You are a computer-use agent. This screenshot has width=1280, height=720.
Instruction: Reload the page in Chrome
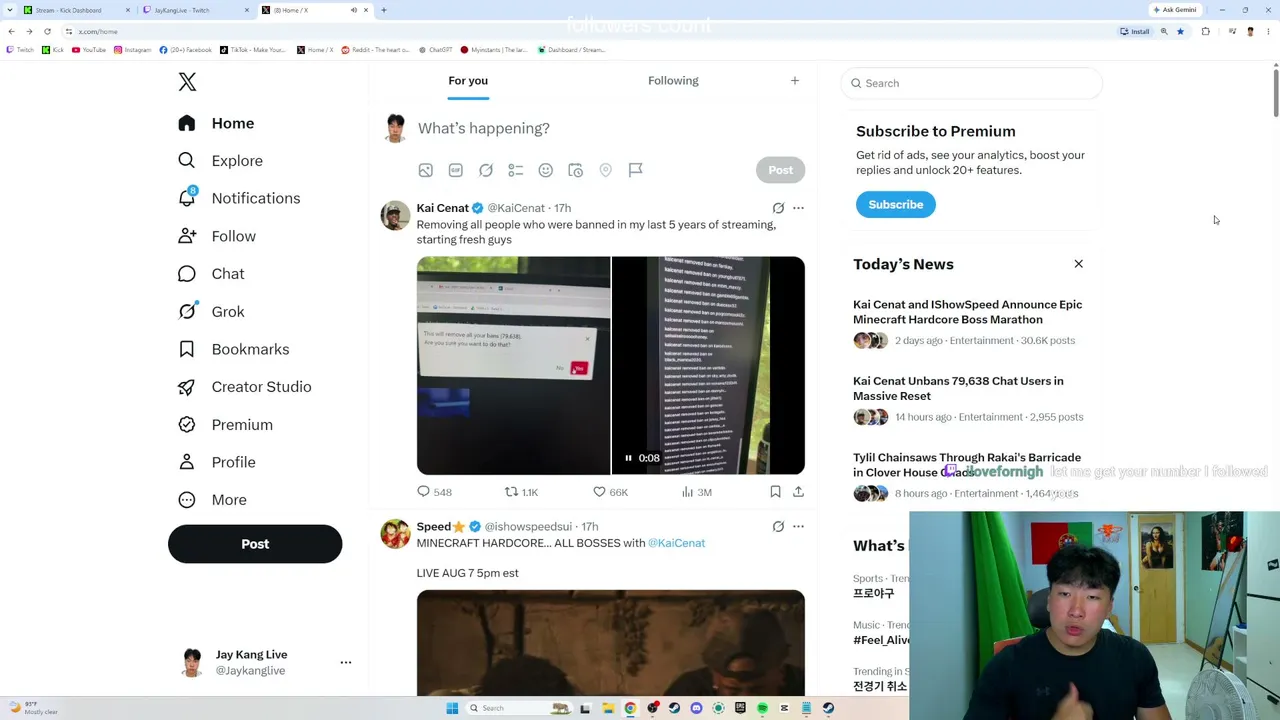click(47, 32)
